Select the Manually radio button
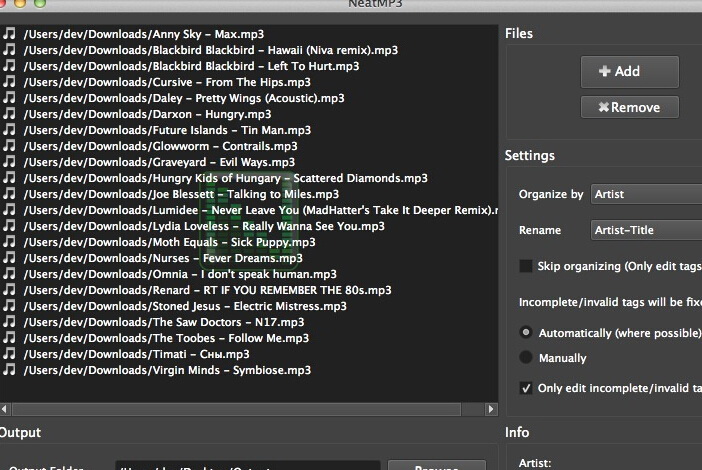Viewport: 702px width, 470px height. pyautogui.click(x=526, y=357)
